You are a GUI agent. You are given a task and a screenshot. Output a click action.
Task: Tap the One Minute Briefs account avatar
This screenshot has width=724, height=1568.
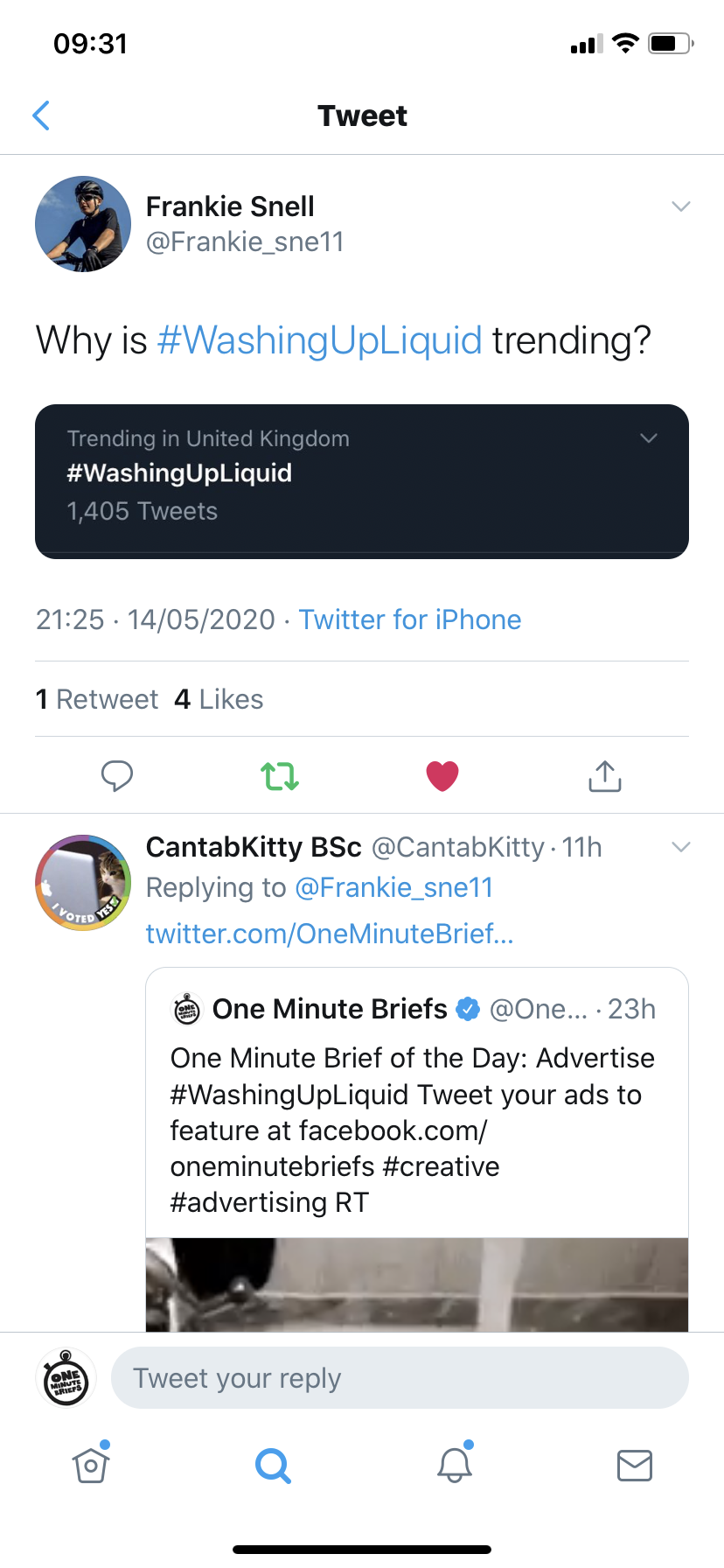point(187,1009)
